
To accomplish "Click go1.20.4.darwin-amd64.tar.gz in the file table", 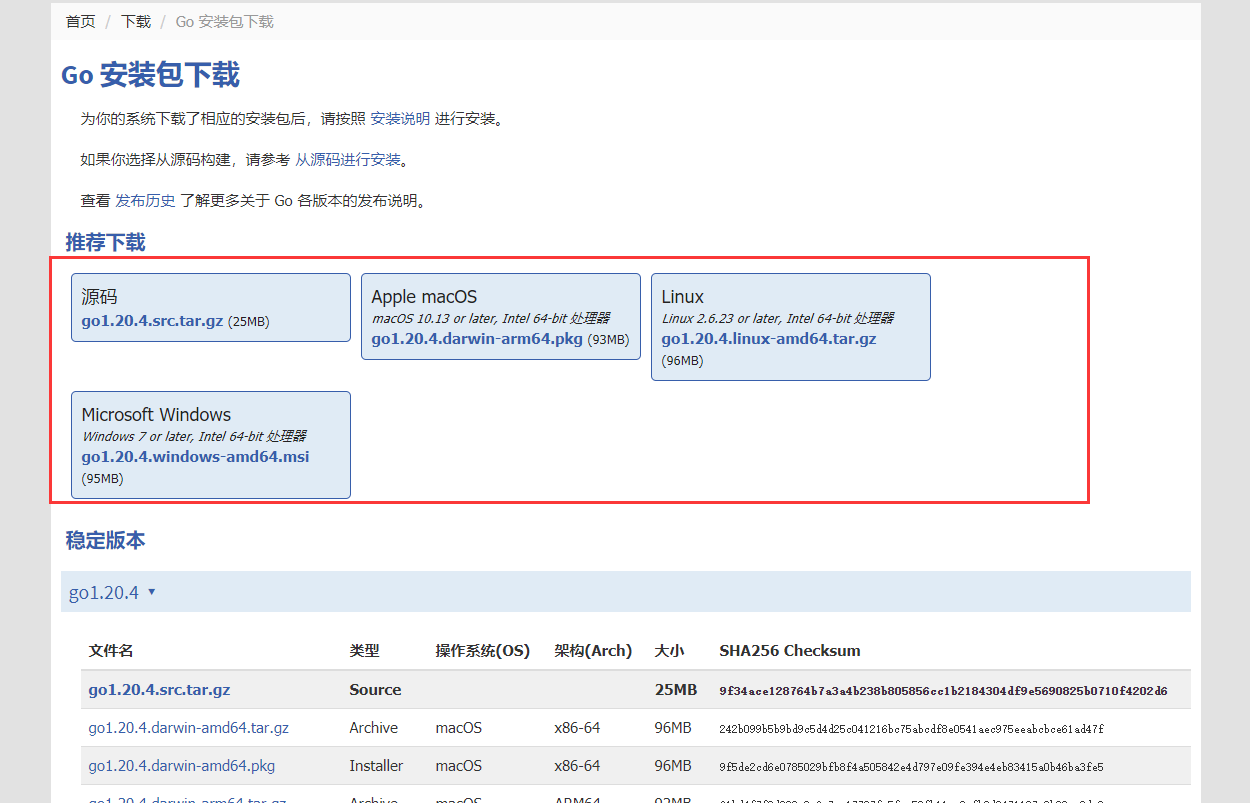I will (188, 728).
